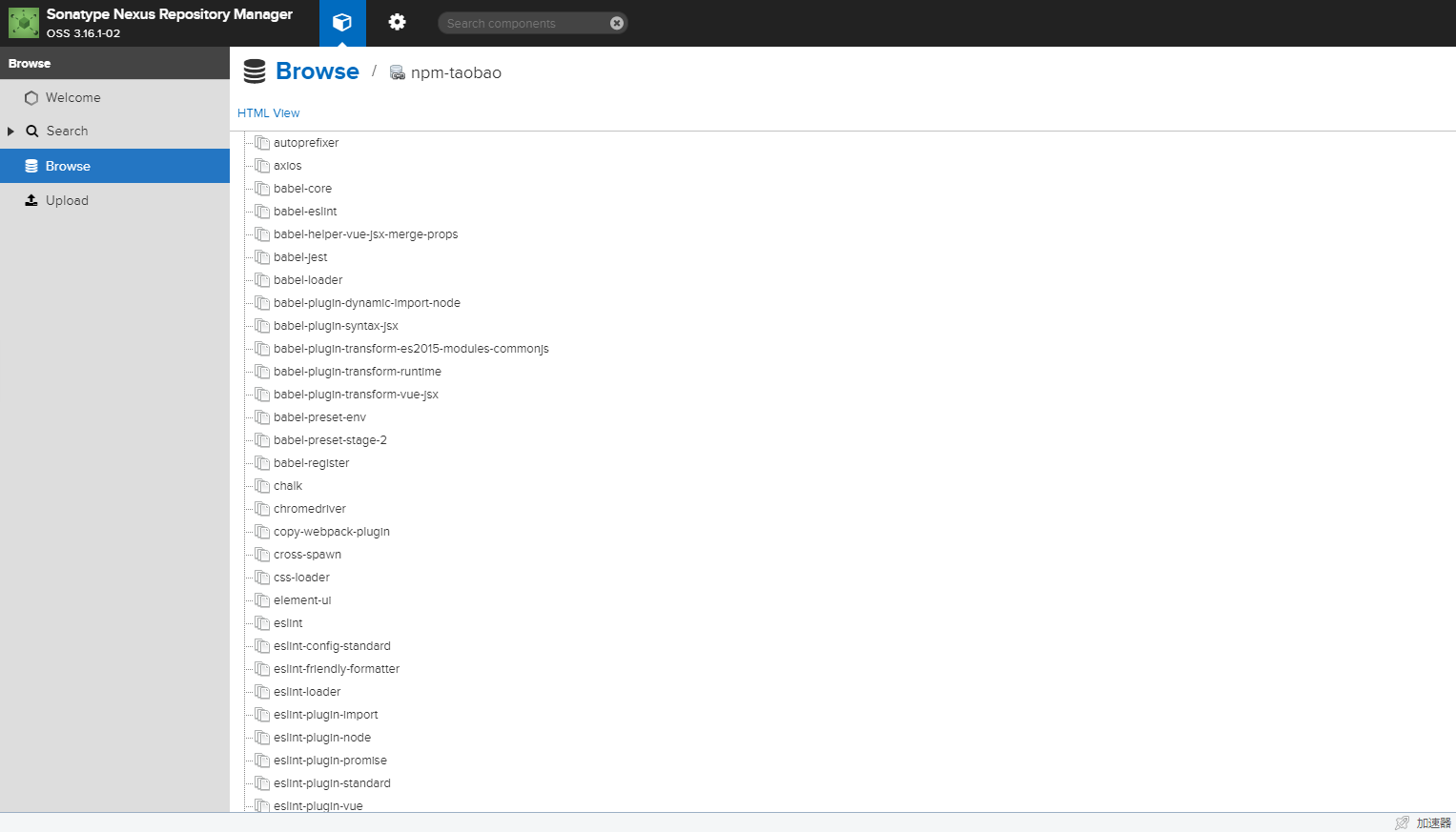Click the npm-taobao breadcrumb
Viewport: 1456px width, 832px height.
[x=456, y=71]
